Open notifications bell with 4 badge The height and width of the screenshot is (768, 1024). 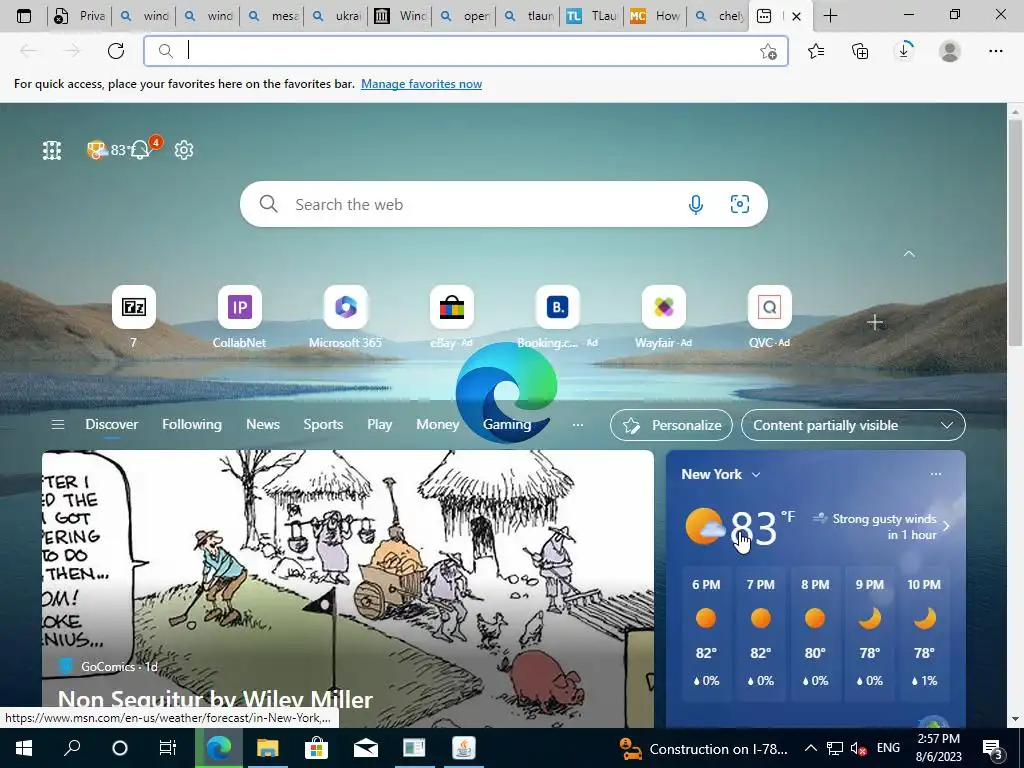[142, 149]
